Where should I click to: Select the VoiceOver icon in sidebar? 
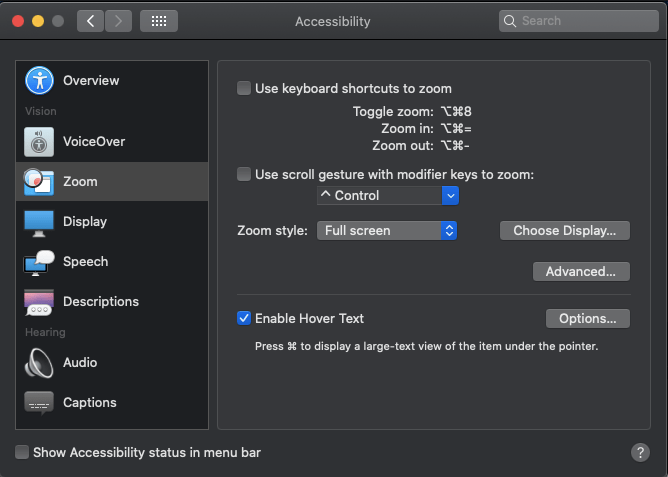(39, 142)
